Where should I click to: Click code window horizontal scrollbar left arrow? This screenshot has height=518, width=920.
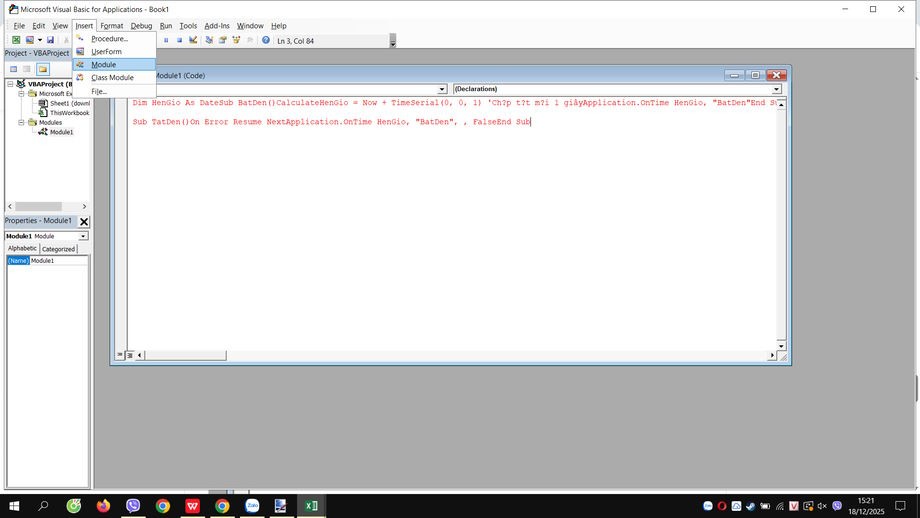(140, 355)
